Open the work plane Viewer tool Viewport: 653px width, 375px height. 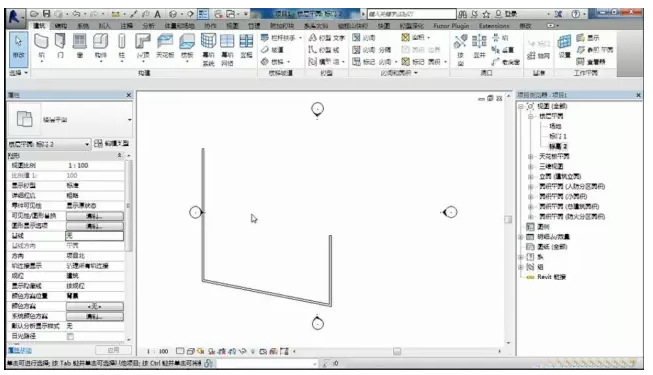coord(591,62)
